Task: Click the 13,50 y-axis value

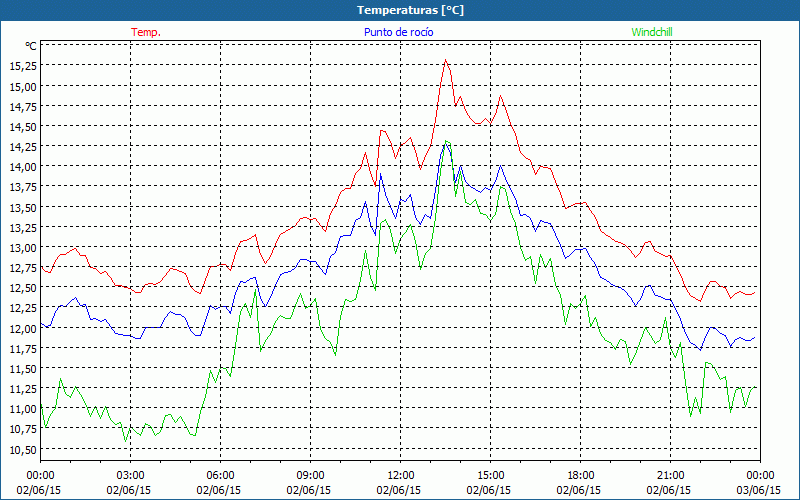Action: coord(23,207)
